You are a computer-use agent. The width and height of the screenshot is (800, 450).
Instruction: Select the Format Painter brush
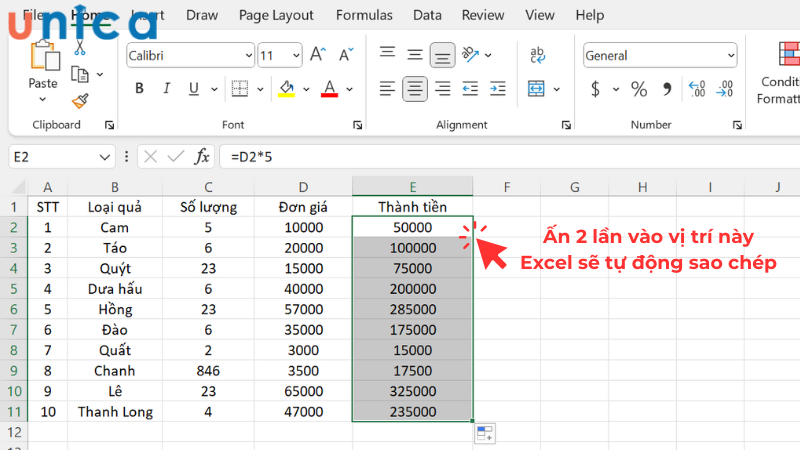click(80, 101)
